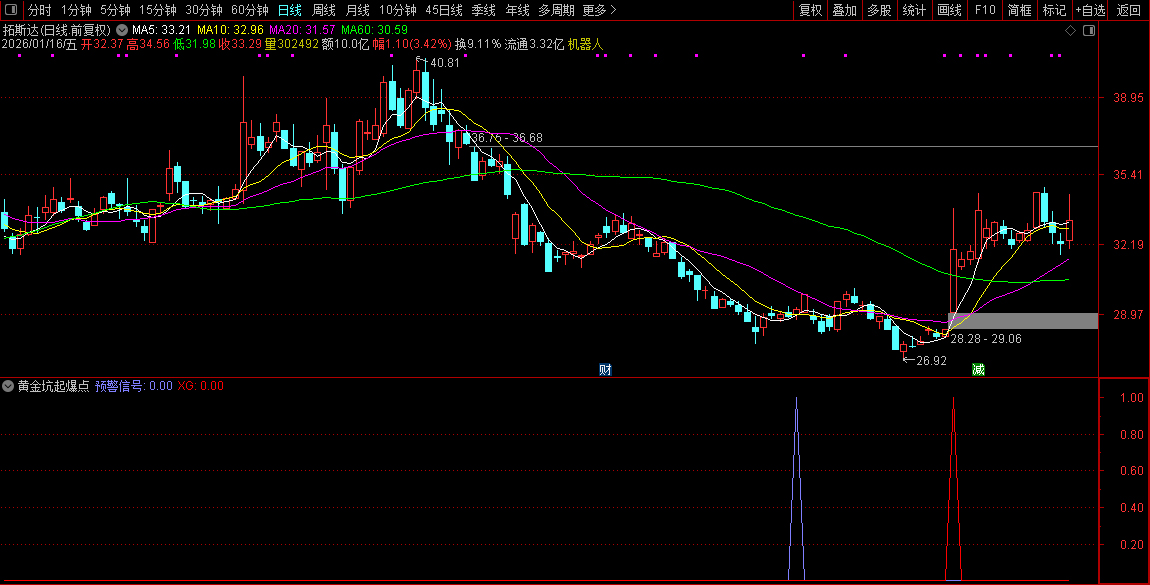Click the 叠加 overlay button

[x=844, y=10]
